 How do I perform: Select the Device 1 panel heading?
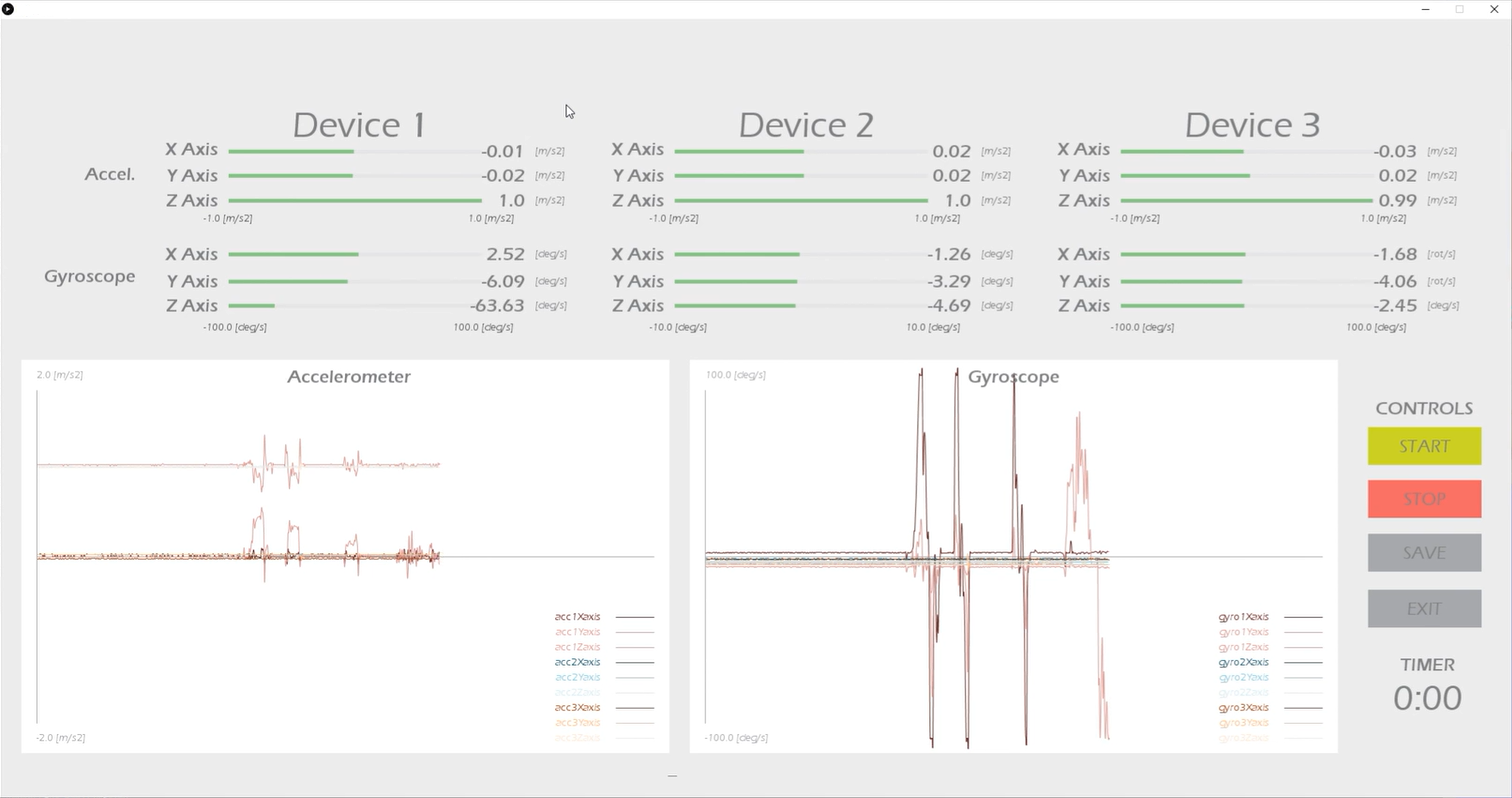[x=358, y=124]
